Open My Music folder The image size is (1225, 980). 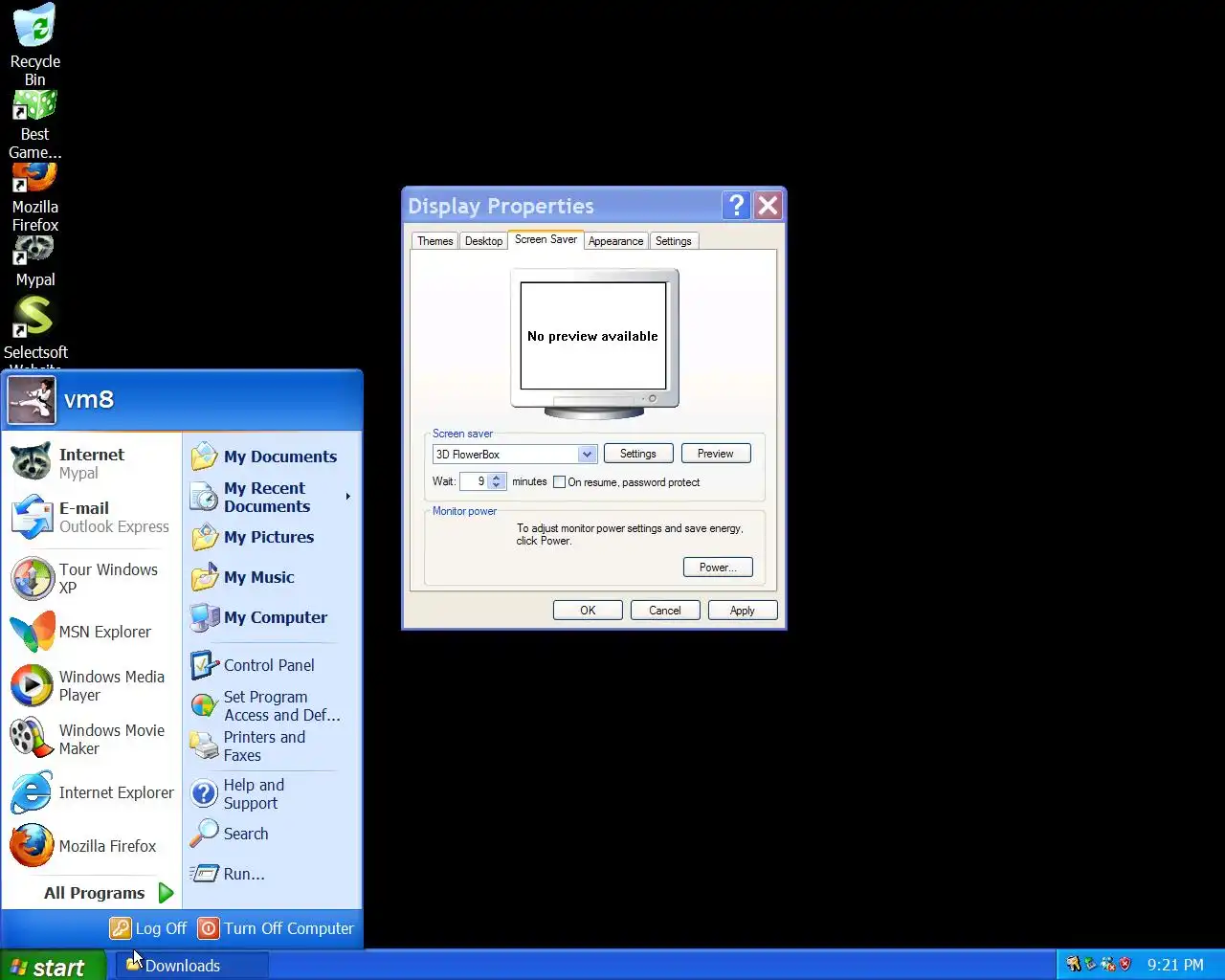click(272, 577)
